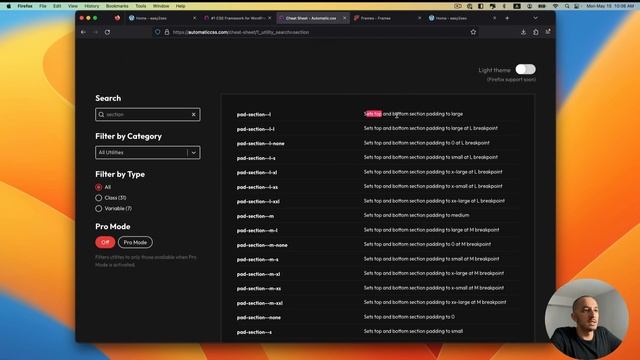Select the 'All' type radio button
Screen dimensions: 640x360
(98, 187)
